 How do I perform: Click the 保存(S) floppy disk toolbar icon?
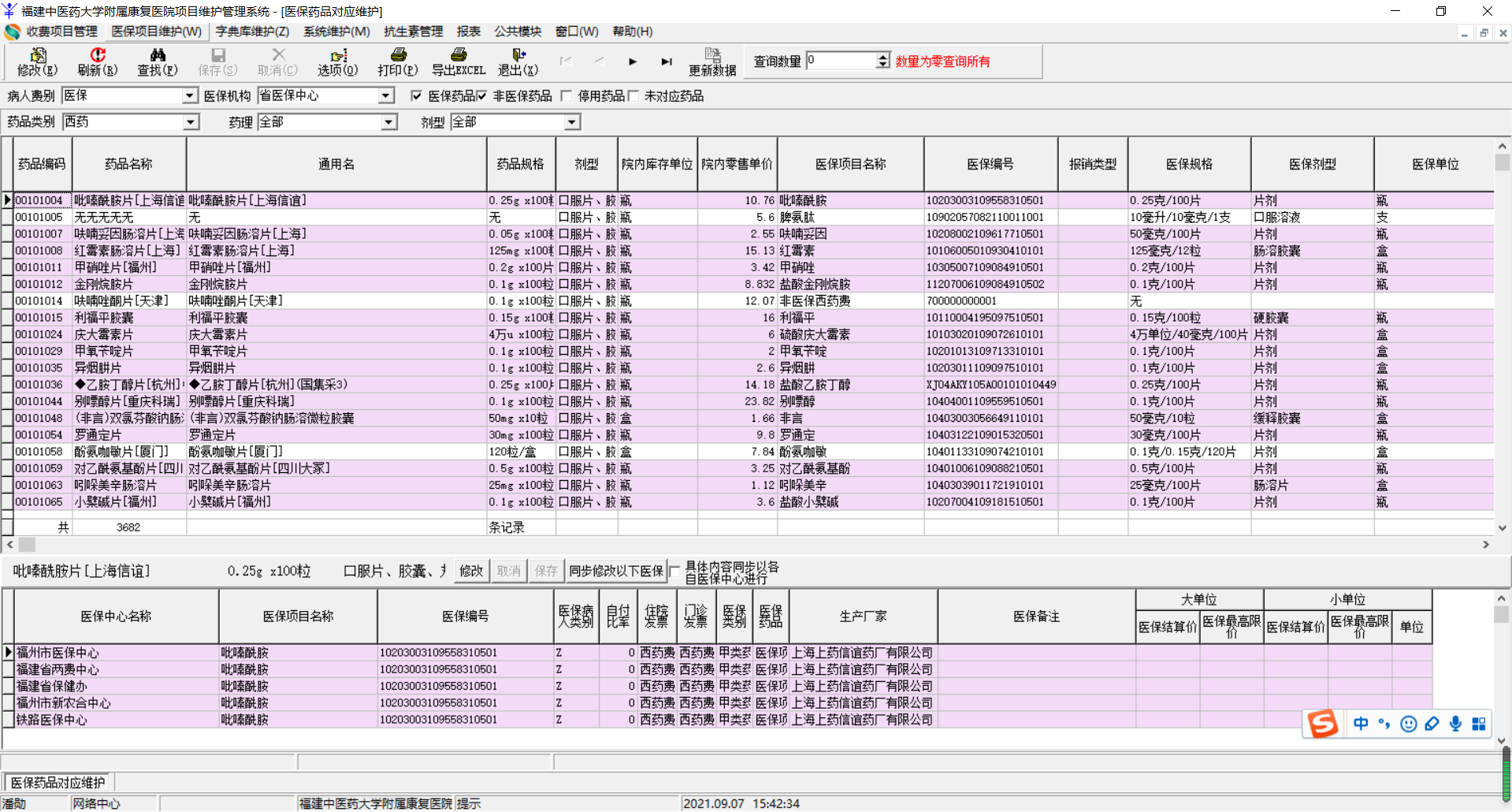pos(218,61)
